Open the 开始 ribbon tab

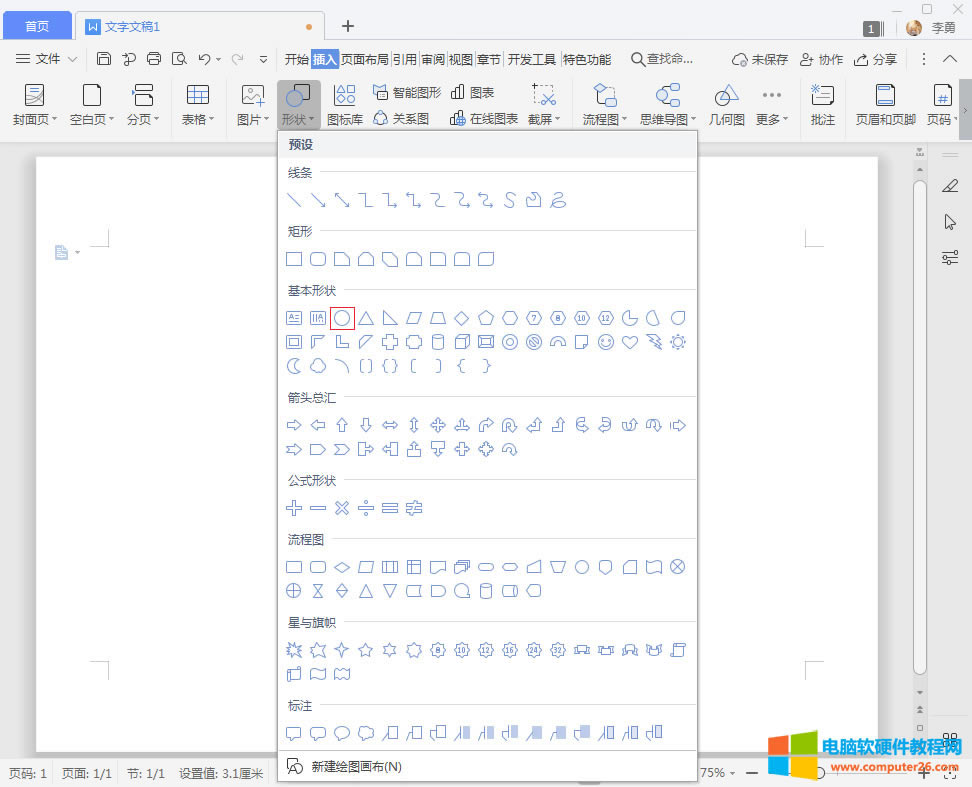[296, 59]
